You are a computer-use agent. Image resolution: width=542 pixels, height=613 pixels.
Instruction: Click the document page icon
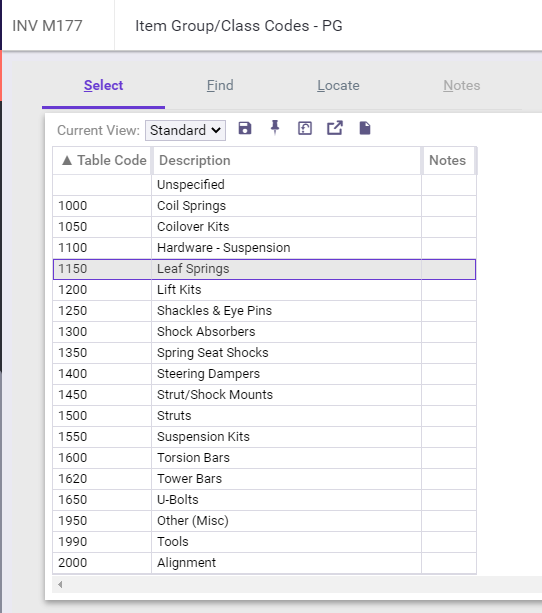tap(364, 128)
